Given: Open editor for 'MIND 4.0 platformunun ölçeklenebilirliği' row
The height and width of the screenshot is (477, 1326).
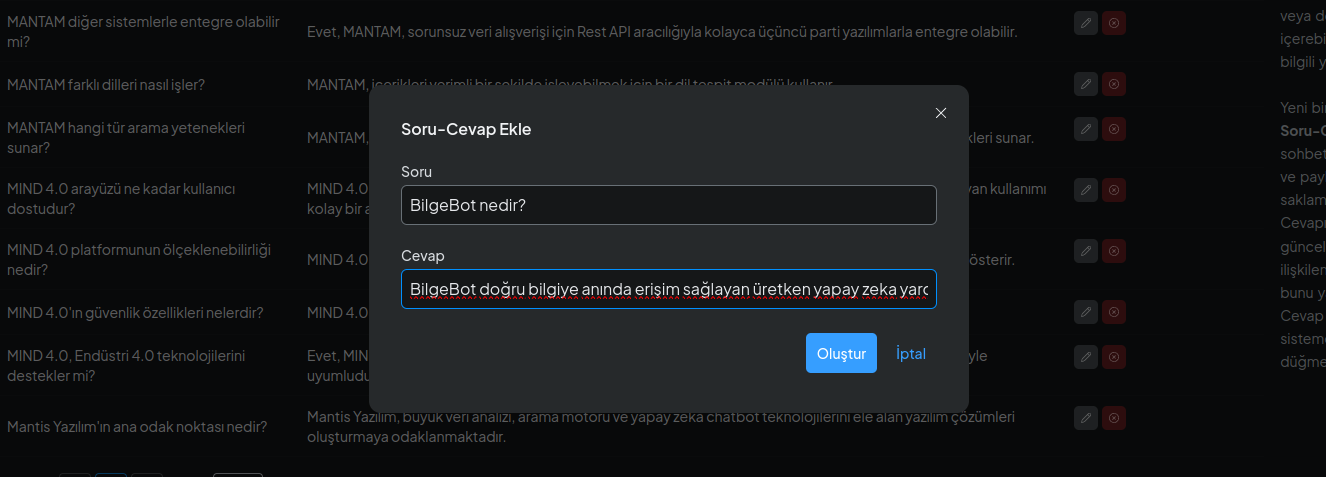Looking at the screenshot, I should [x=1085, y=251].
